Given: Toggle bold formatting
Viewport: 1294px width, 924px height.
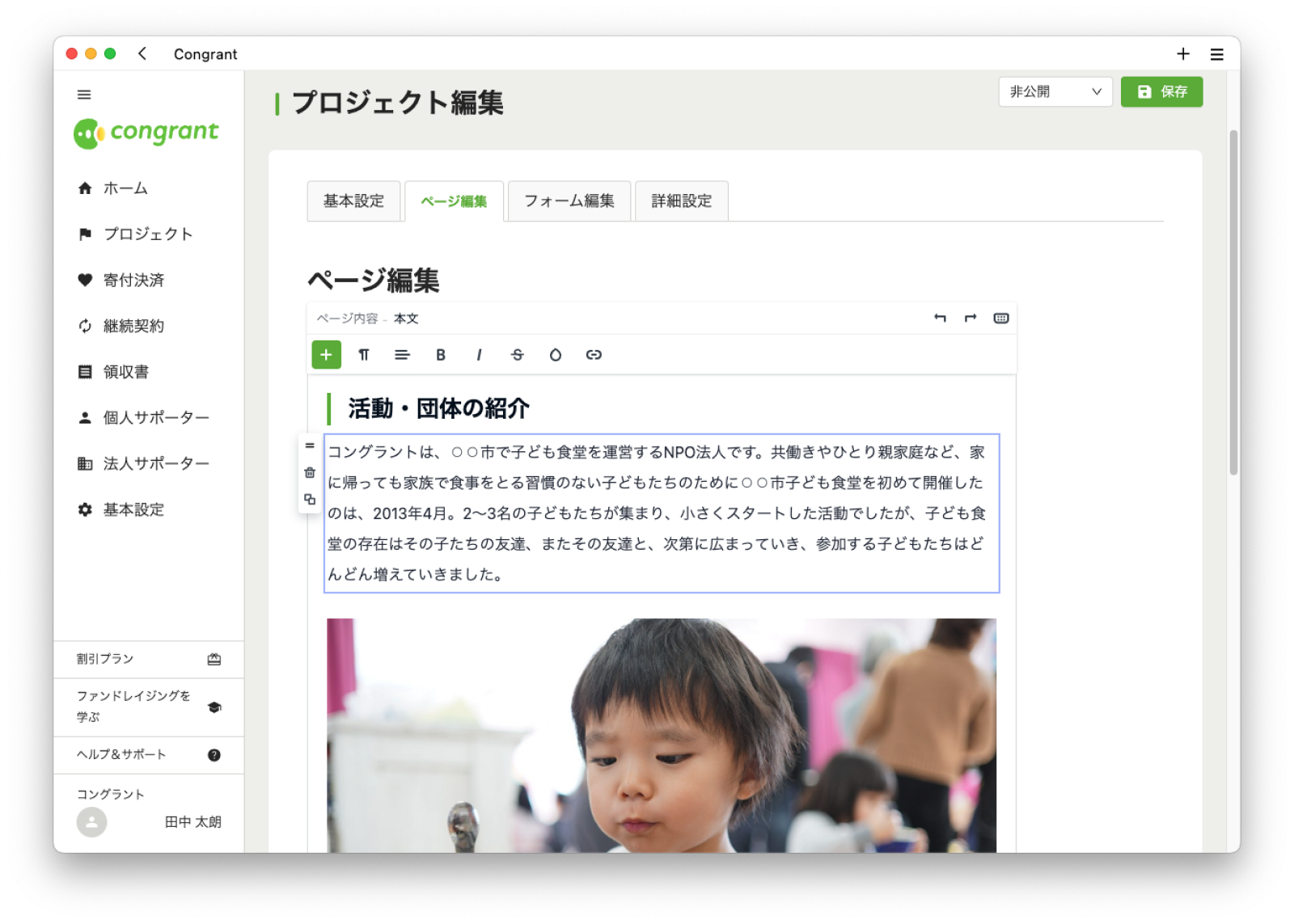Looking at the screenshot, I should pos(441,355).
